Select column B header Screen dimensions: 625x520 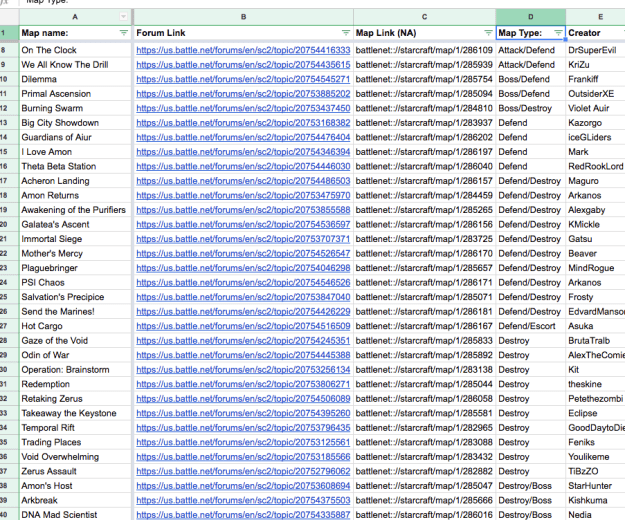(244, 17)
